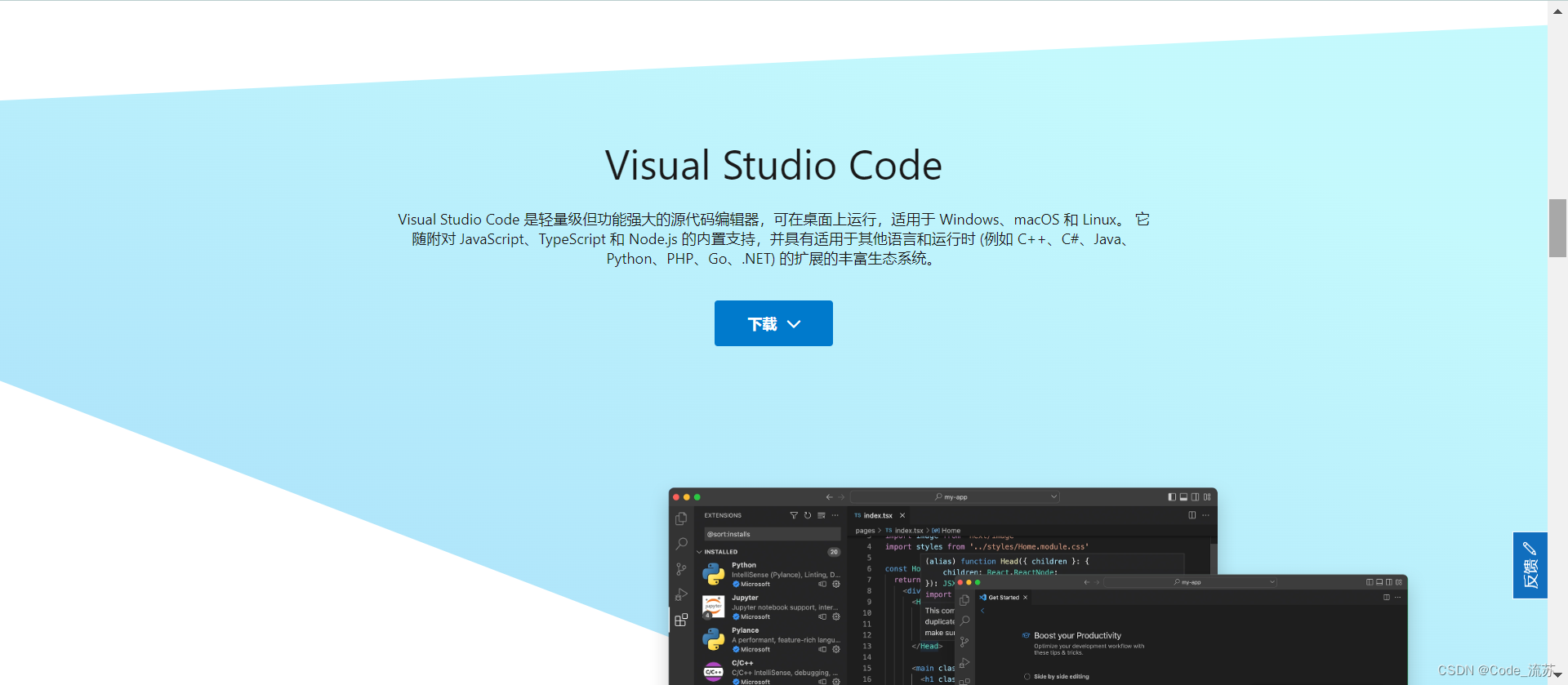Click the 'Visual Studio Code' heading text
Viewport: 1568px width, 685px height.
coord(773,165)
